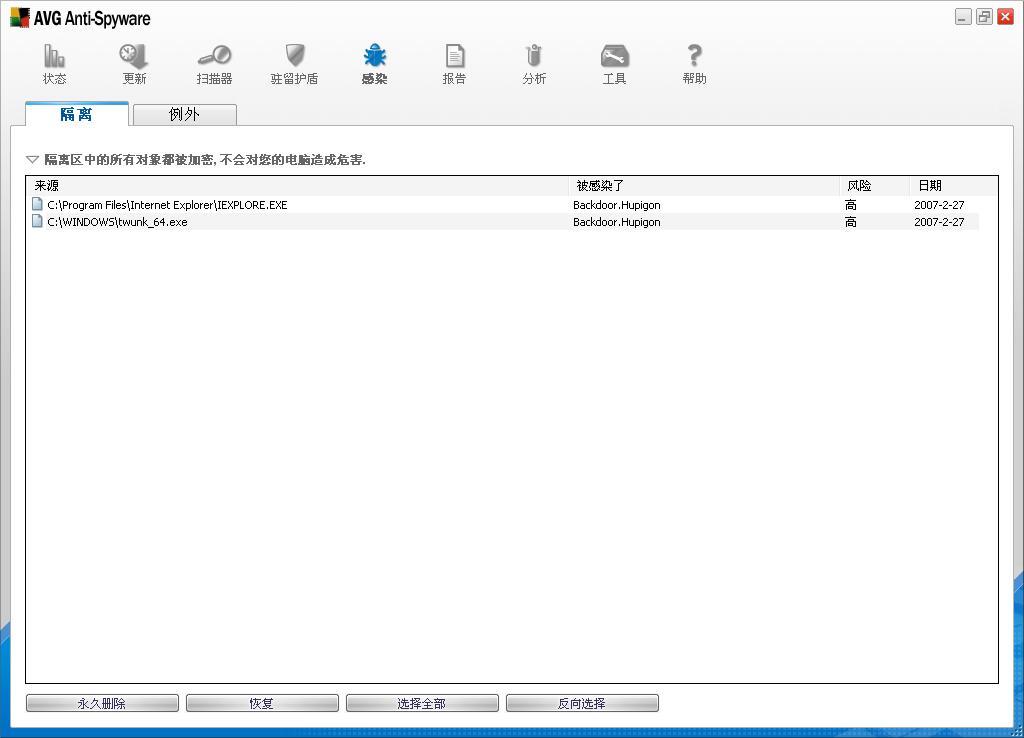This screenshot has width=1024, height=738.
Task: Click Backdoor.Hupigon in twunk_64.exe row
Action: tap(616, 221)
